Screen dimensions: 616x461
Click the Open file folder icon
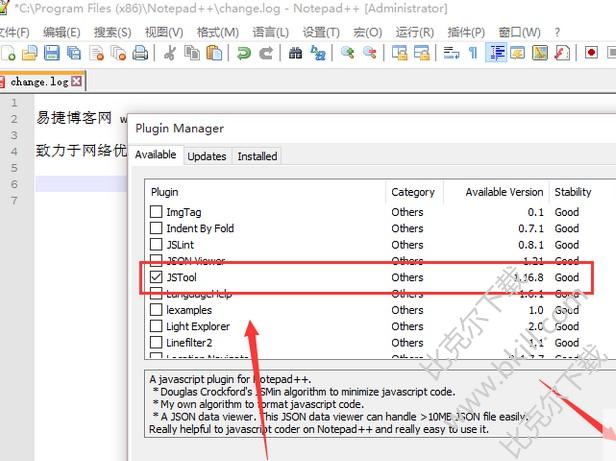point(29,53)
